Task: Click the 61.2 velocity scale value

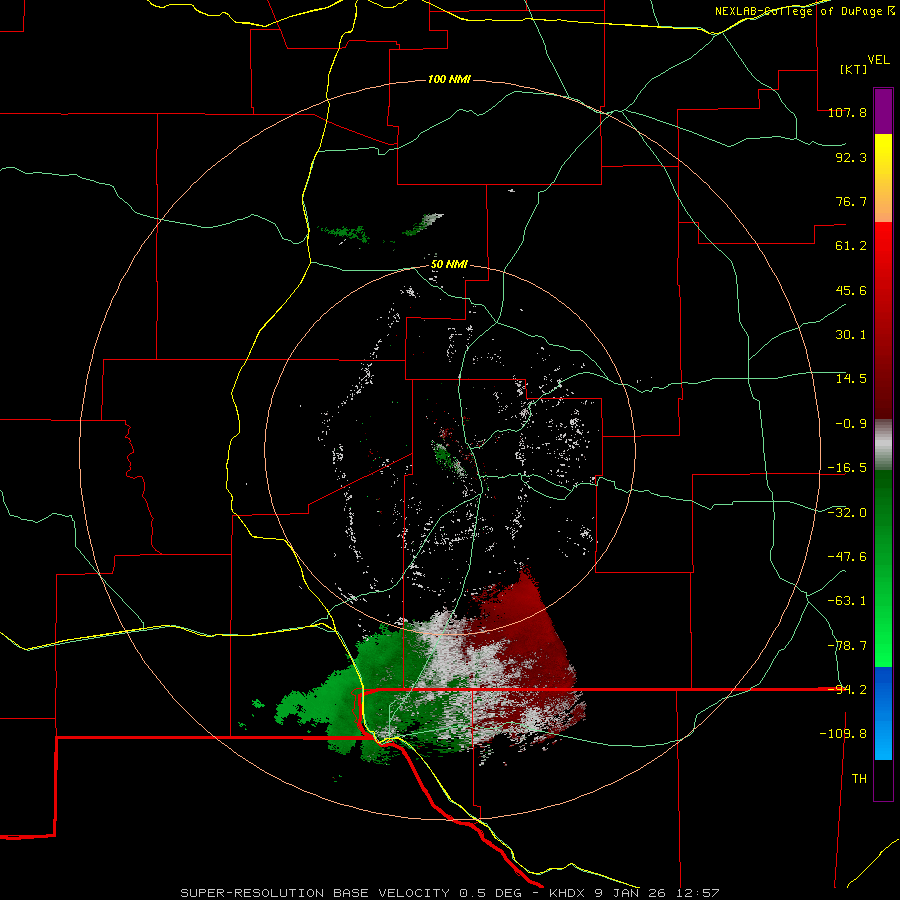Action: click(851, 246)
